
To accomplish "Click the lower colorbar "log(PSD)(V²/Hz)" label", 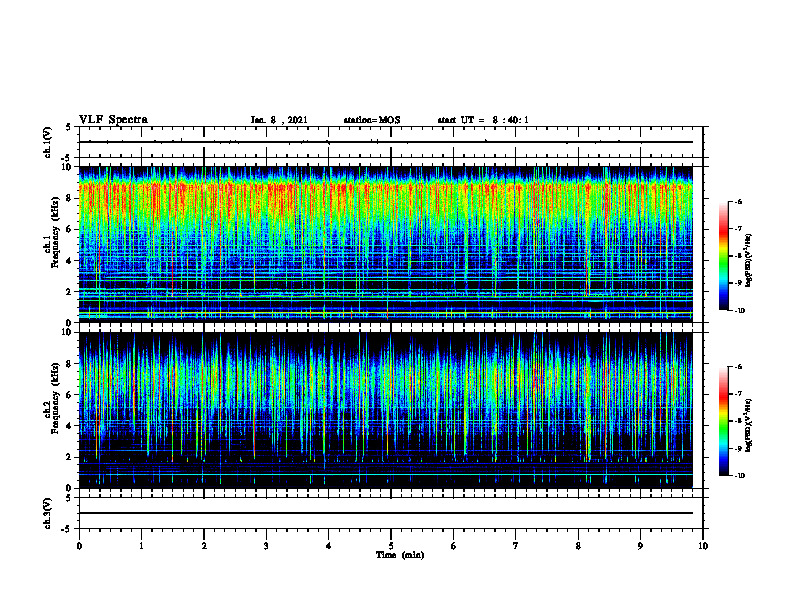I will (x=749, y=425).
